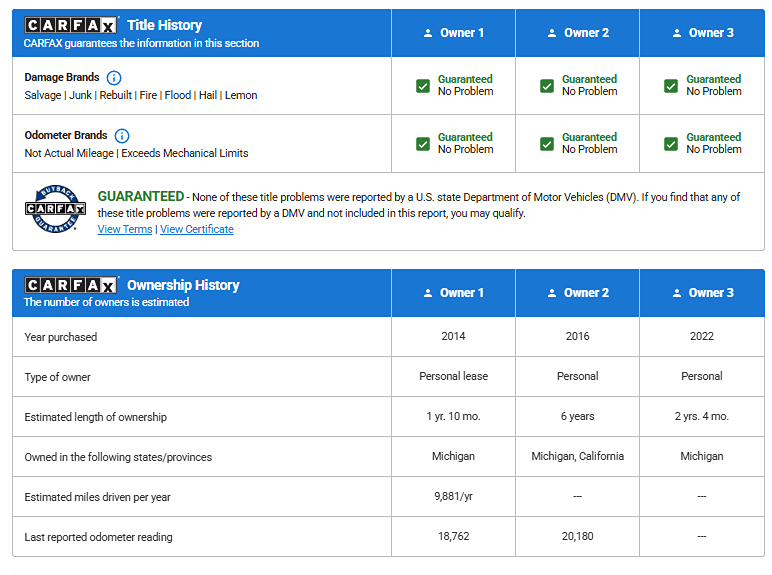Click year 2016 for Owner 2

tap(578, 336)
